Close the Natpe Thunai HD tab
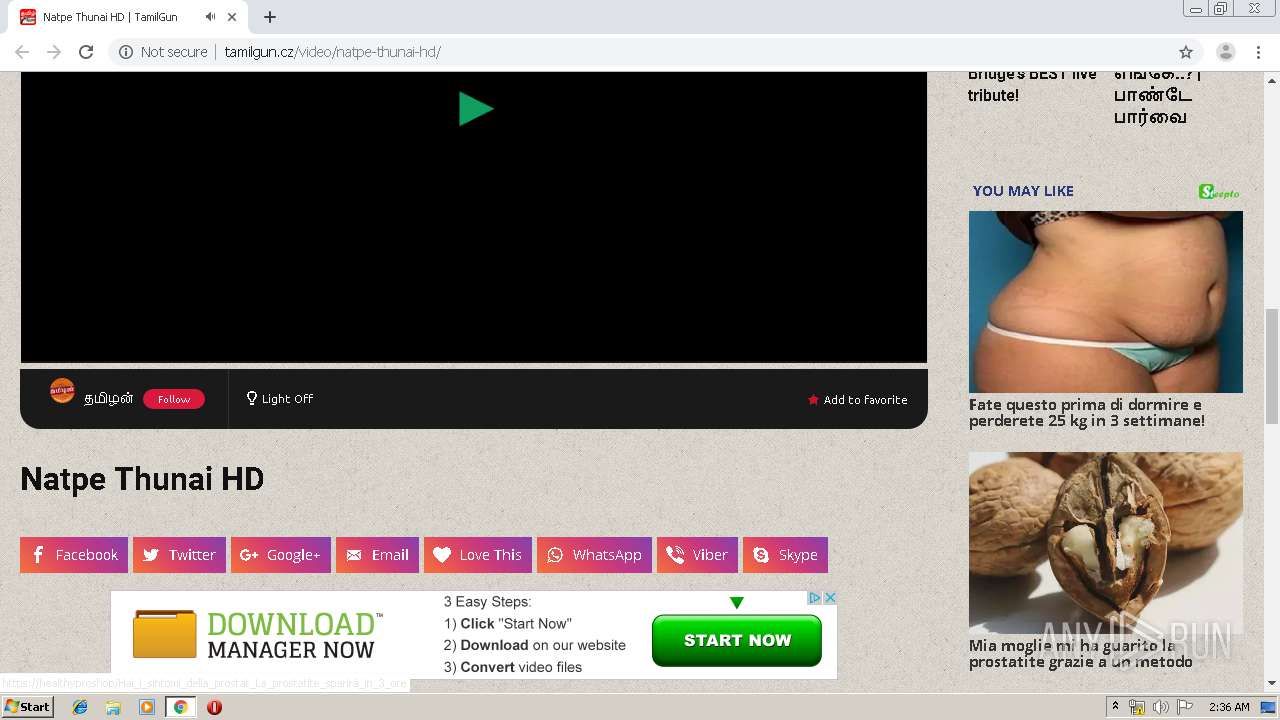 pyautogui.click(x=233, y=17)
